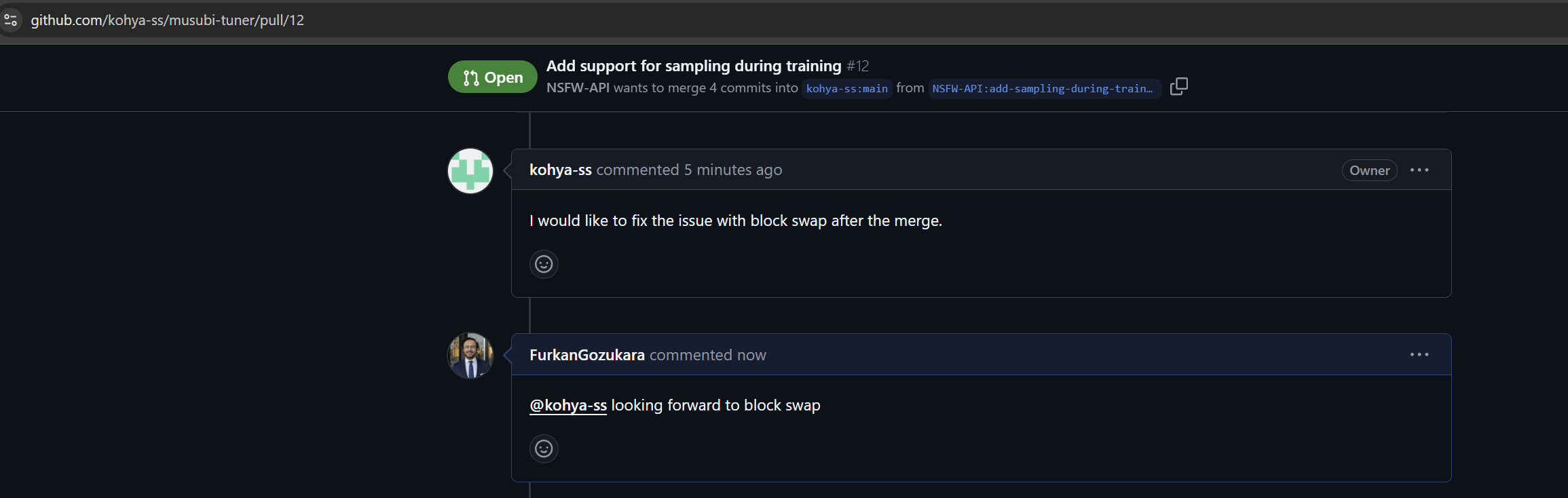1568x498 pixels.
Task: Click the "5 minutes ago" timestamp
Action: [732, 170]
